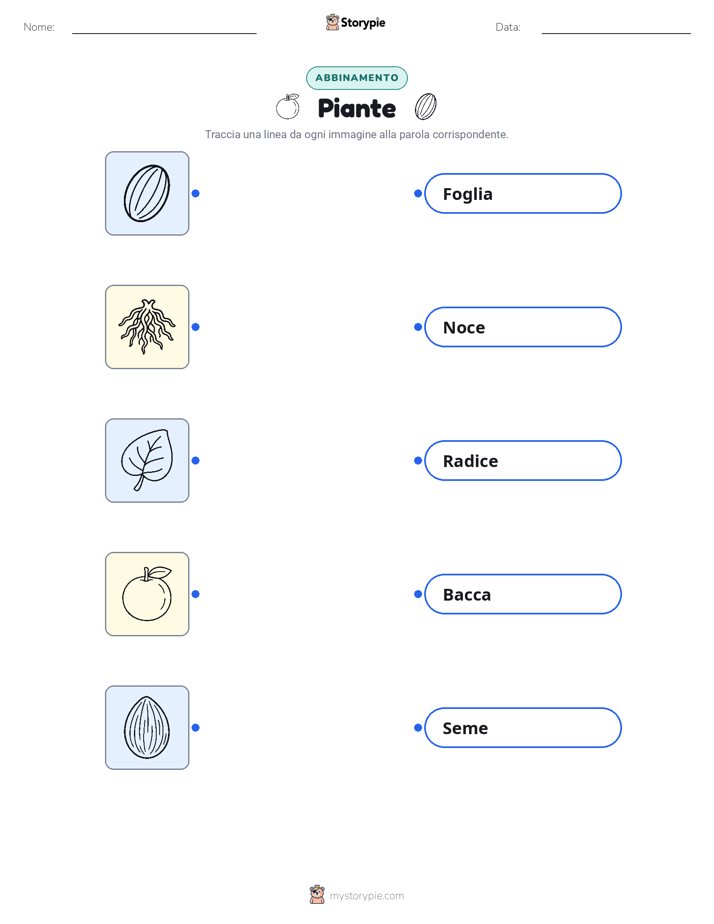
Task: Click the almond nut picture card
Action: 147,727
